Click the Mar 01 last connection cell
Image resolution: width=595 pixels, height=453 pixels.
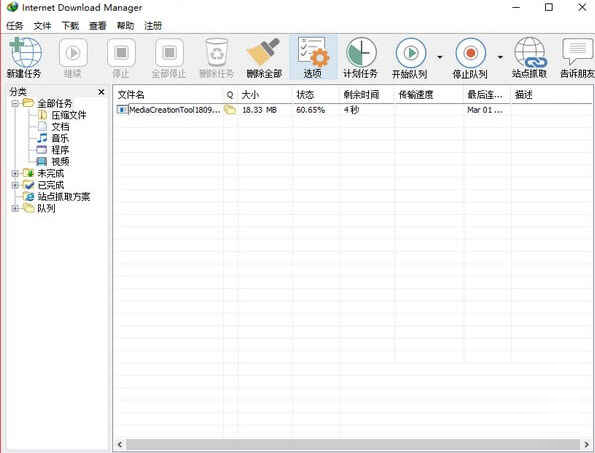point(485,110)
